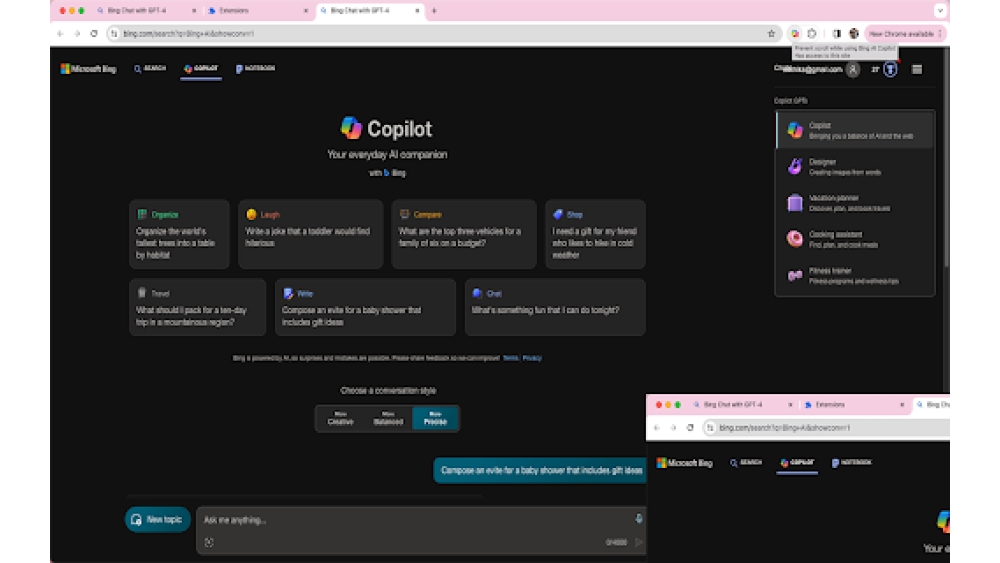Image resolution: width=1000 pixels, height=563 pixels.
Task: Click the Organize suggestion card
Action: pyautogui.click(x=179, y=234)
